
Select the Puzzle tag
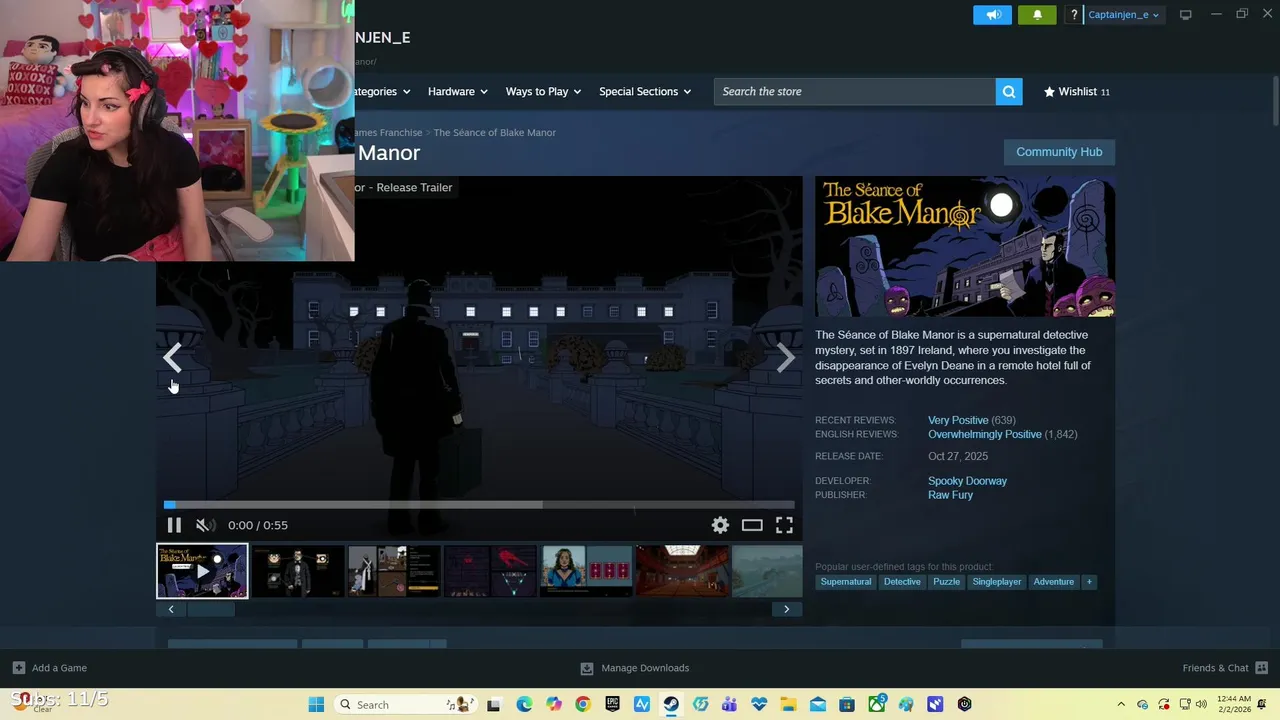pos(946,582)
